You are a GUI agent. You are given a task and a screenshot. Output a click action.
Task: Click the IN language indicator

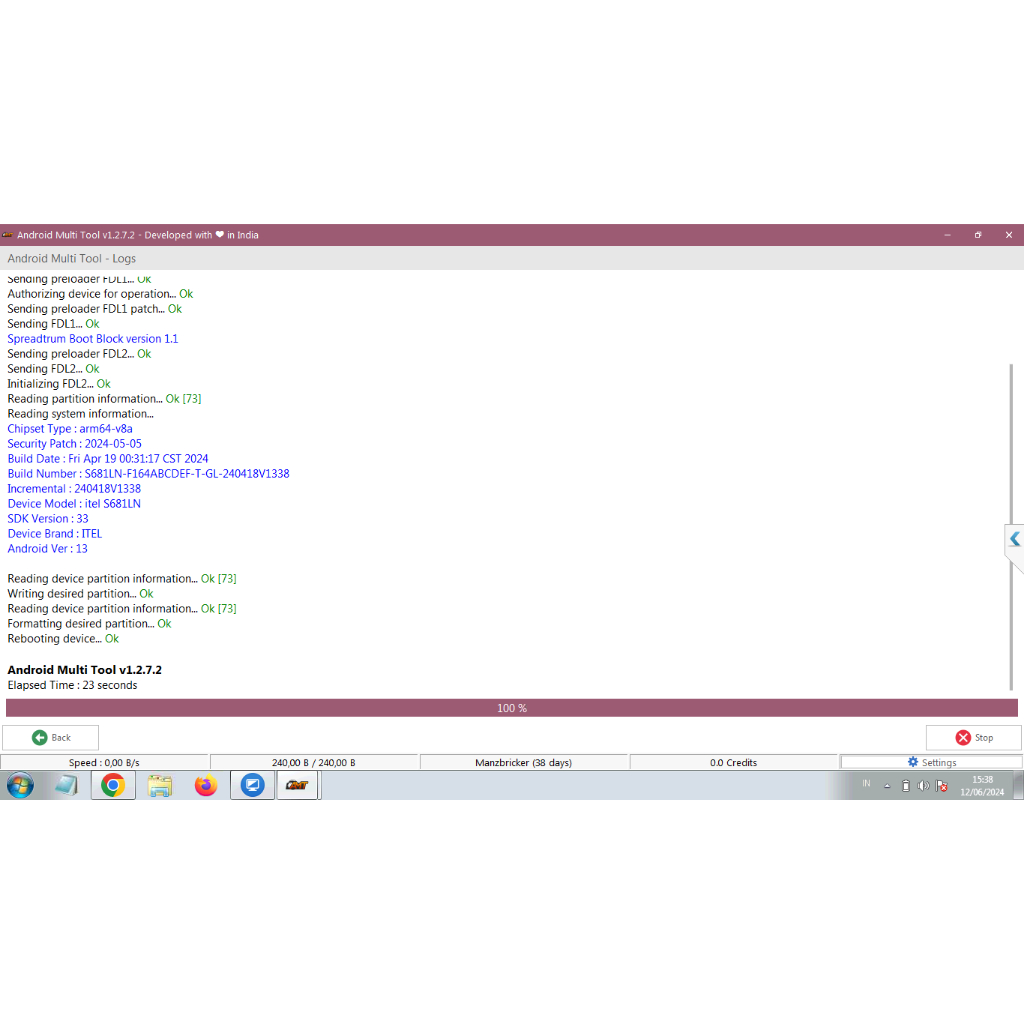point(866,783)
